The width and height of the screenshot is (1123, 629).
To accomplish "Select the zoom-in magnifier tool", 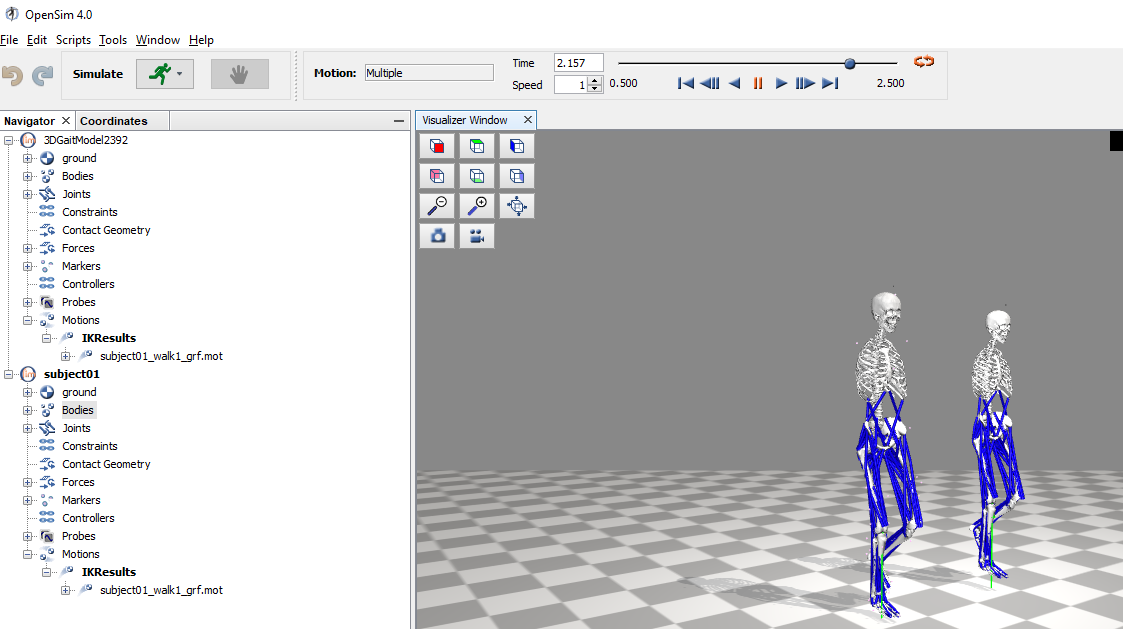I will 476,205.
